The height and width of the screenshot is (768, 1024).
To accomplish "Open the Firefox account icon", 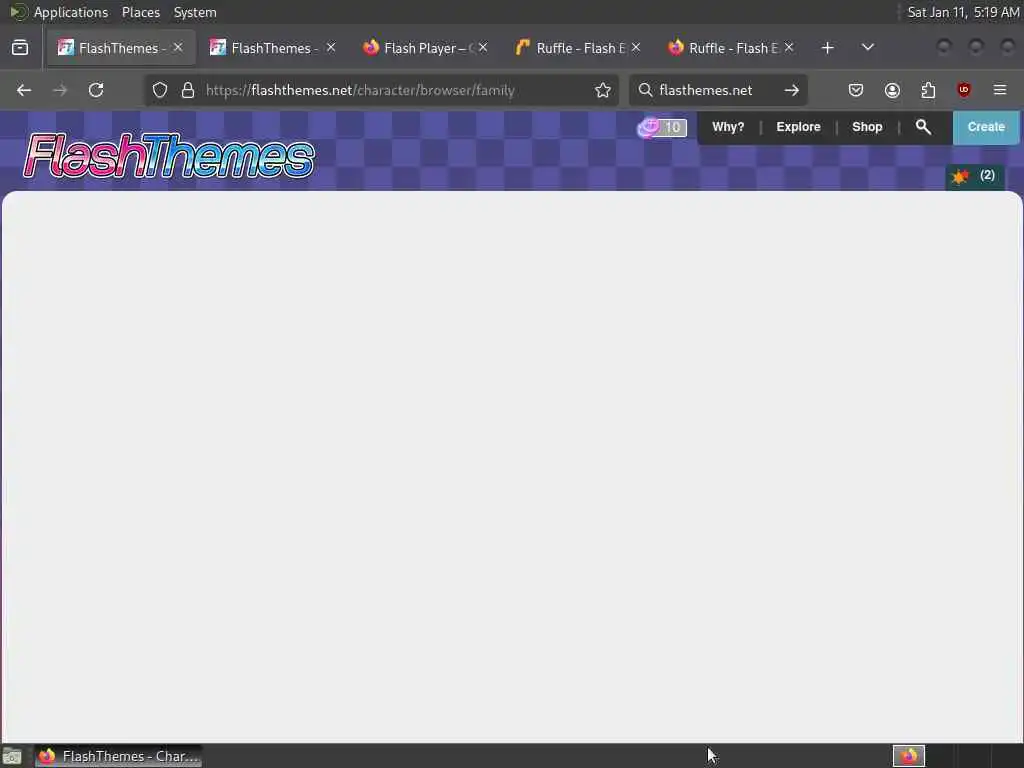I will (x=892, y=90).
